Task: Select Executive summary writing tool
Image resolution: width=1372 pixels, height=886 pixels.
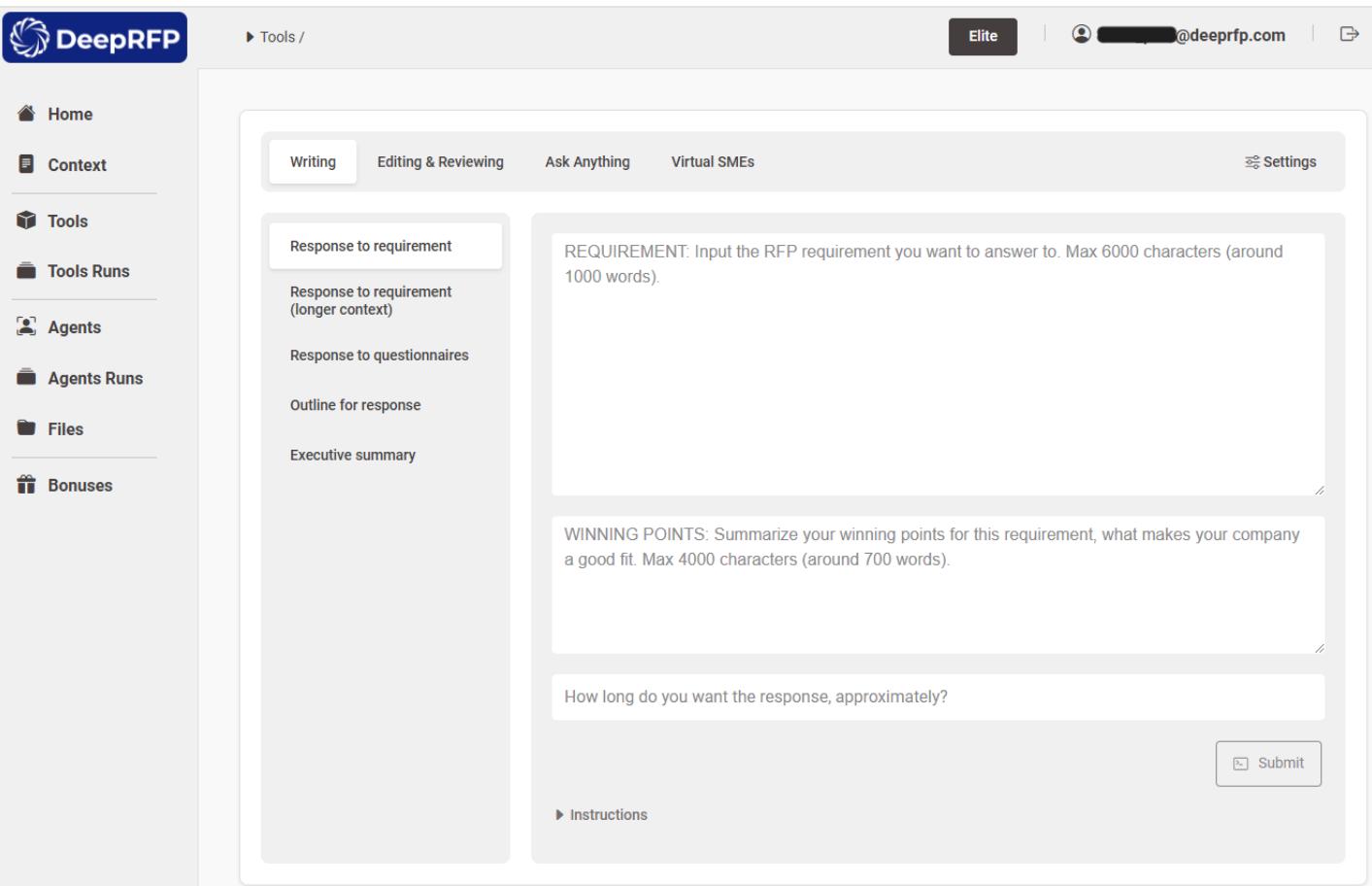Action: (x=352, y=455)
